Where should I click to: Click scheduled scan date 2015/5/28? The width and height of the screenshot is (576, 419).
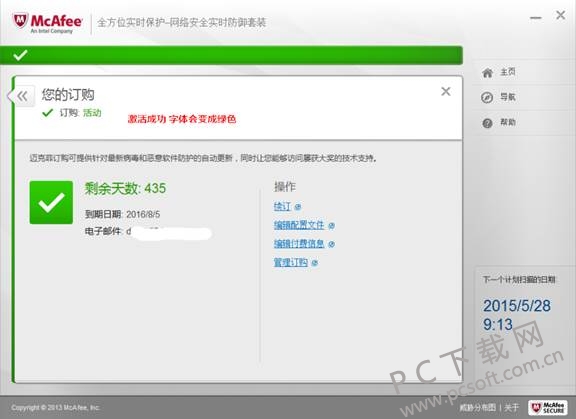[516, 306]
